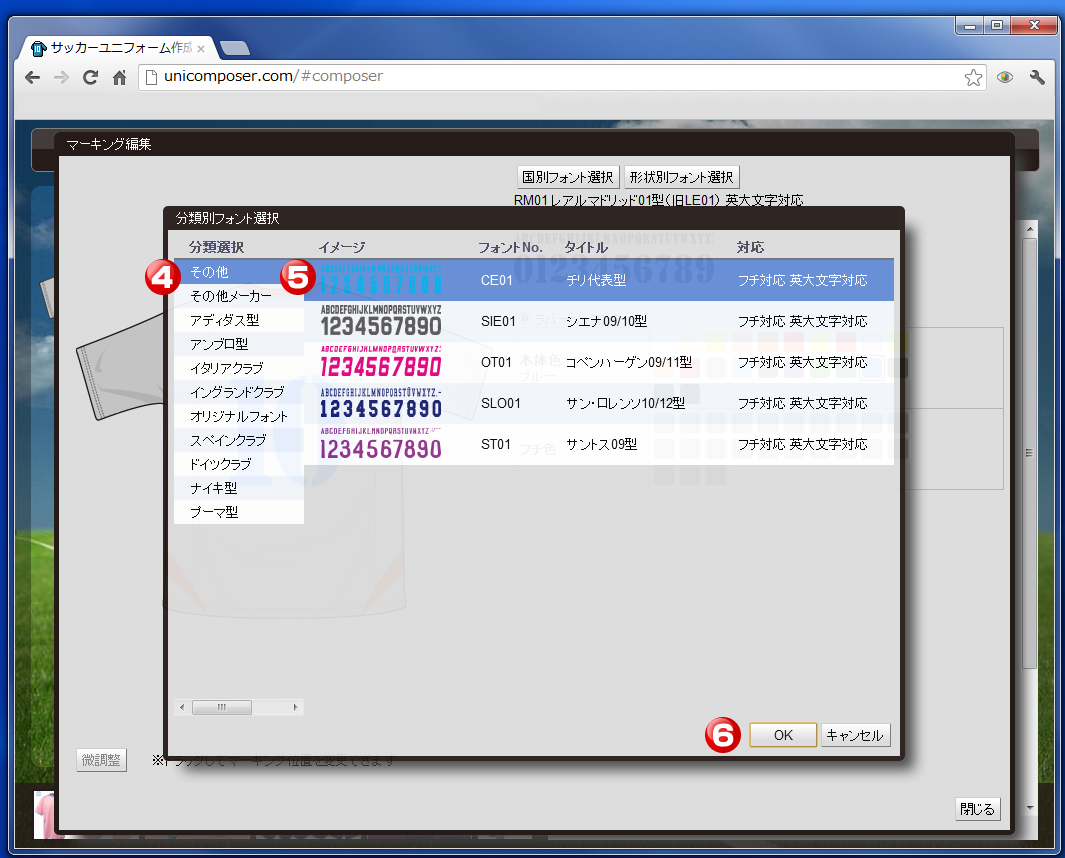Bookmark page with the star icon
This screenshot has width=1065, height=858.
pos(973,77)
